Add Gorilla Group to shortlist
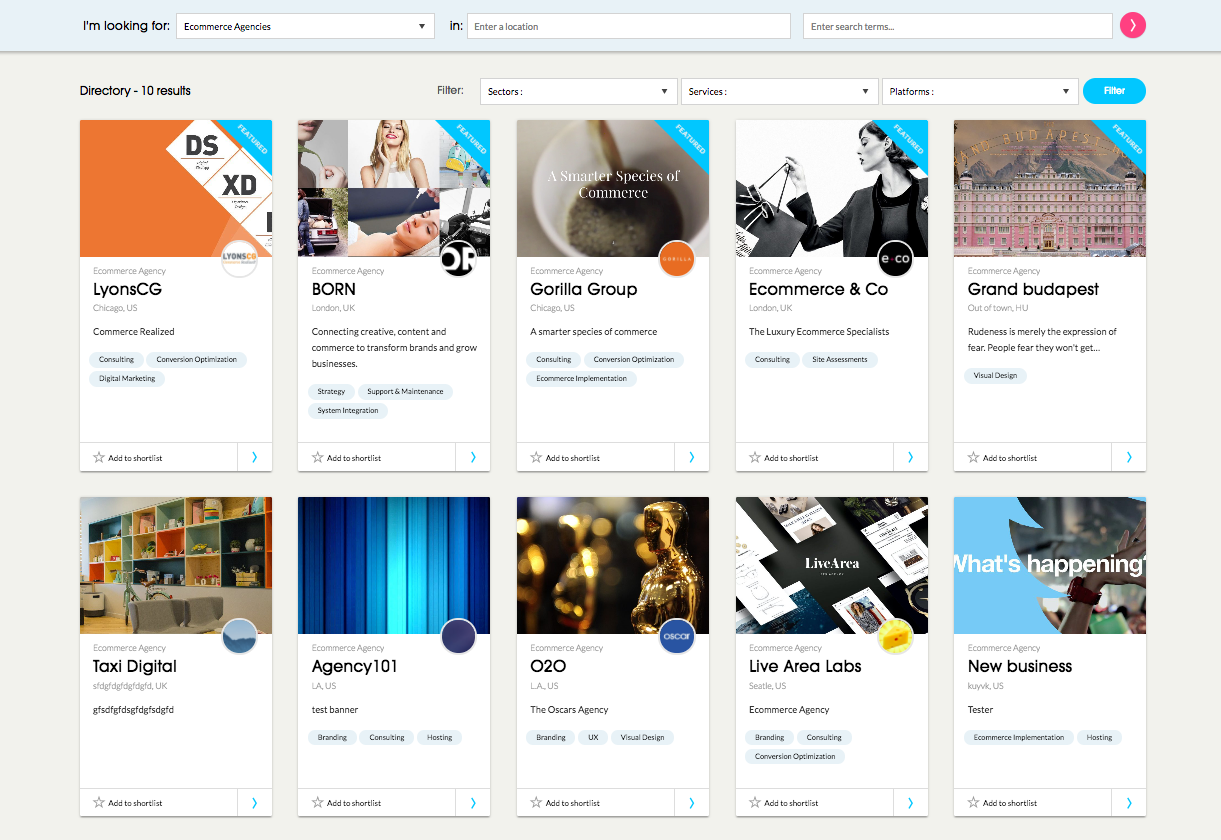 click(x=566, y=458)
